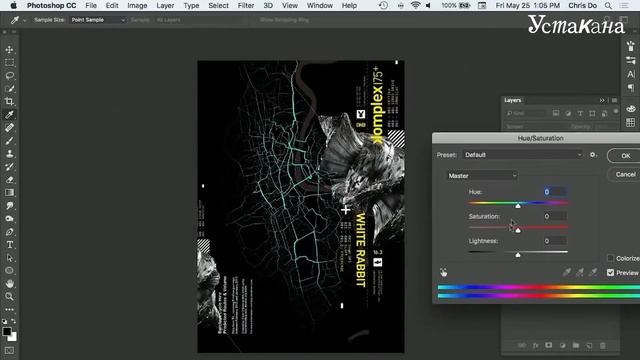Select the Lasso tool
The image size is (640, 360).
click(9, 76)
